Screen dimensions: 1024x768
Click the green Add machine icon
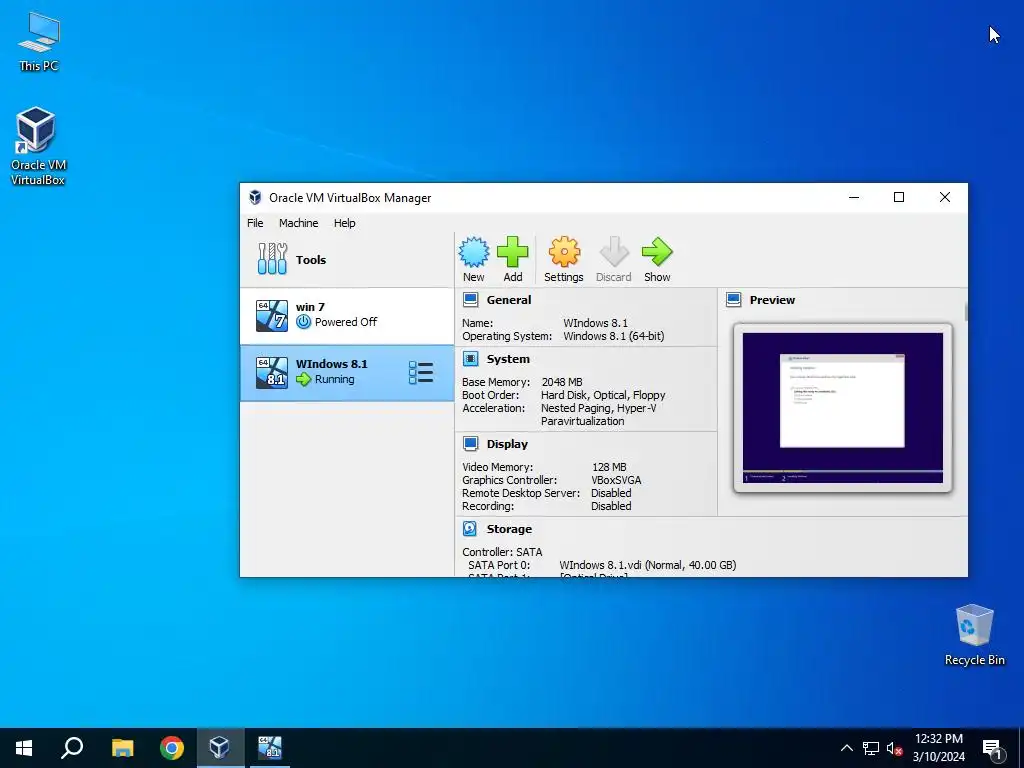tap(513, 252)
